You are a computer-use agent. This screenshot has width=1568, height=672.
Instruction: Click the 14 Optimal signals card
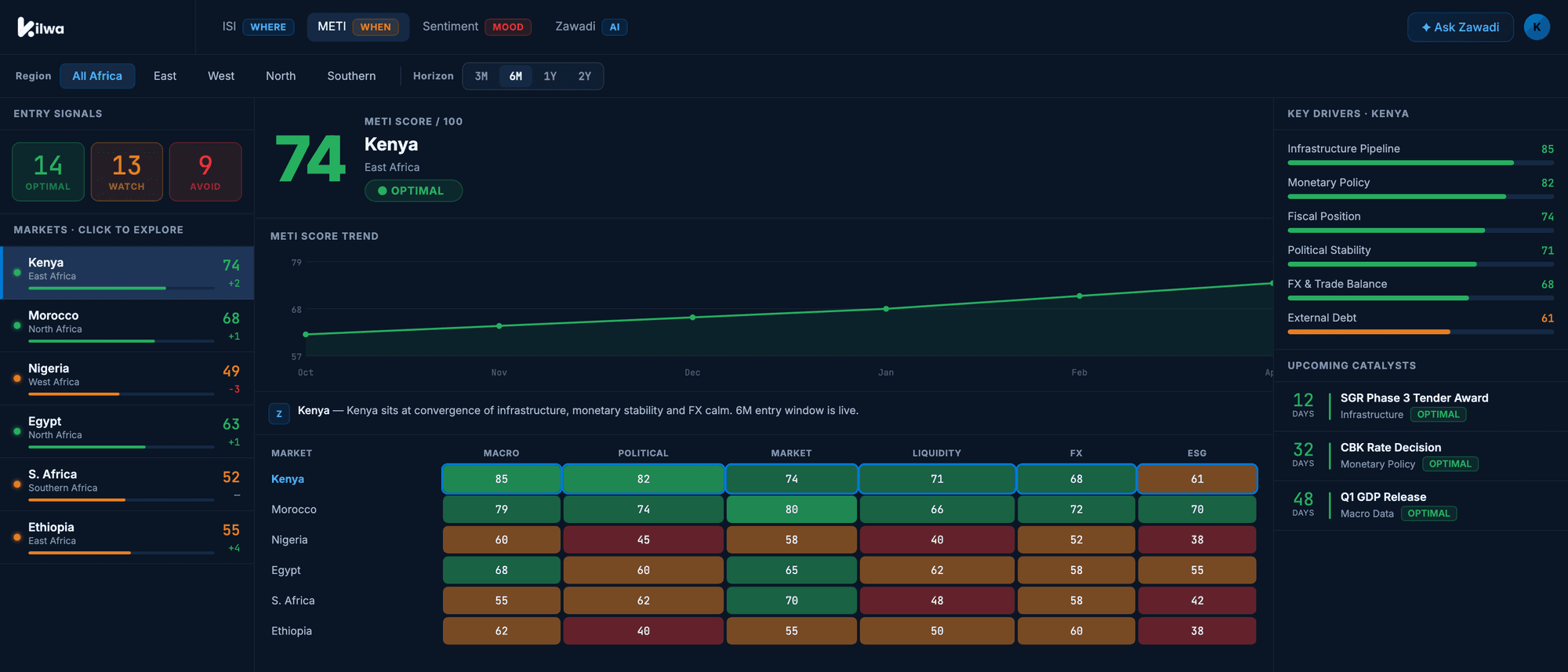tap(48, 172)
